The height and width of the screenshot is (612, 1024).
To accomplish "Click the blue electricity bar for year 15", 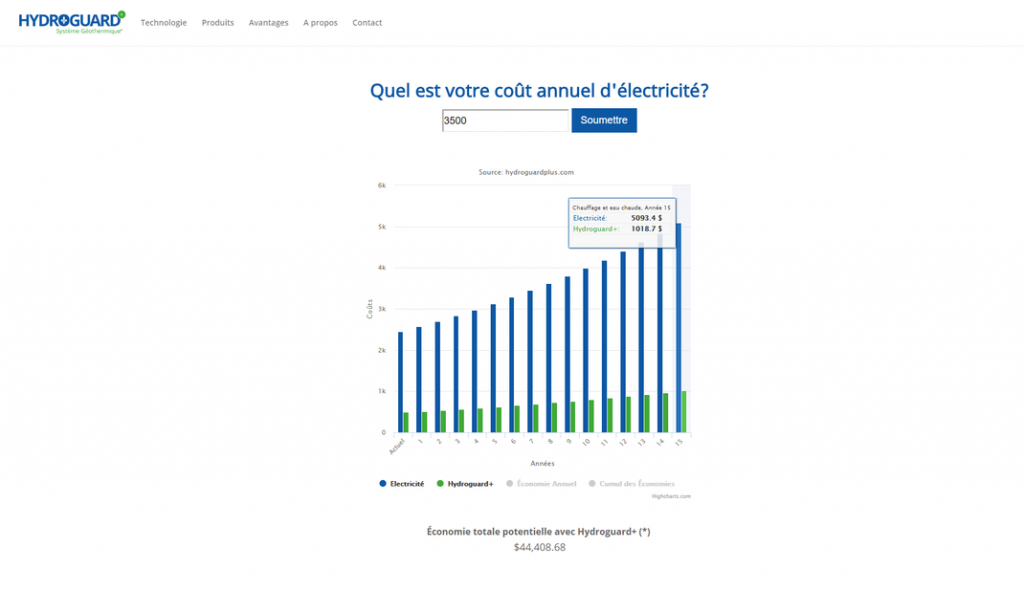I will pyautogui.click(x=678, y=330).
